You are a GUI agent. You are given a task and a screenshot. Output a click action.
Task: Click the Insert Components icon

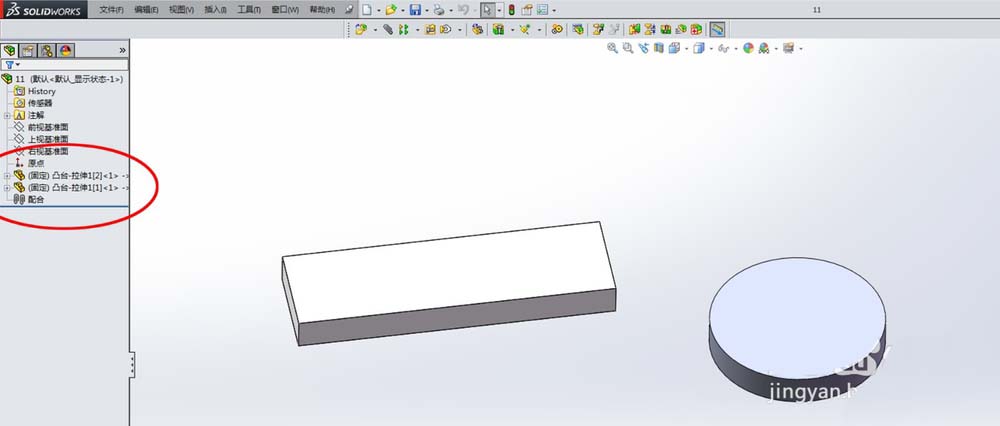(361, 29)
